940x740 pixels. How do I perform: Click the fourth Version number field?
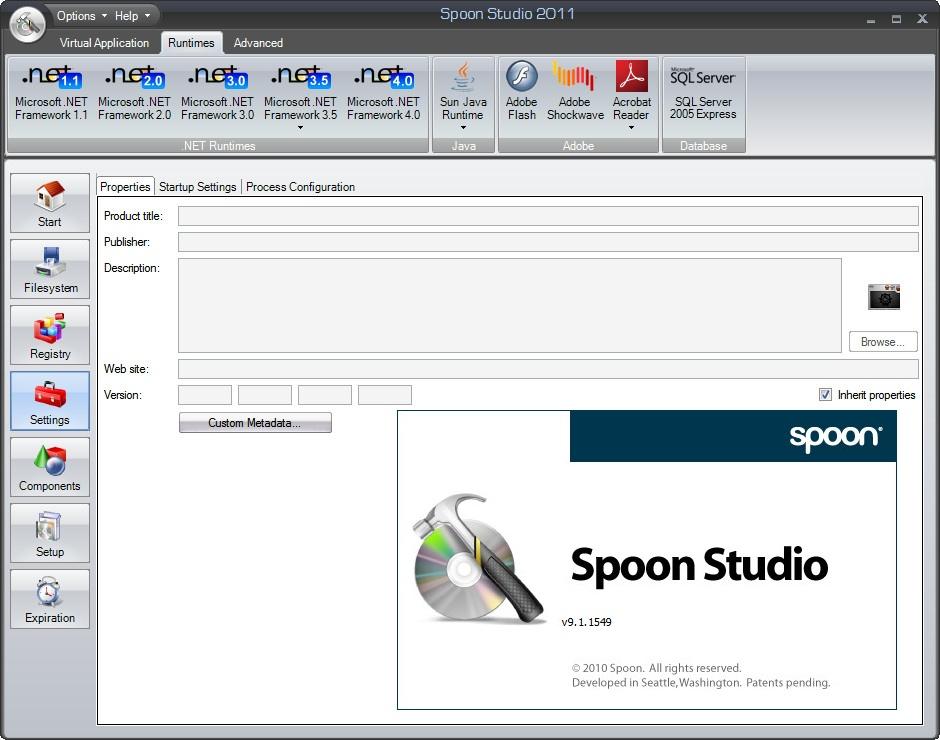tap(385, 395)
